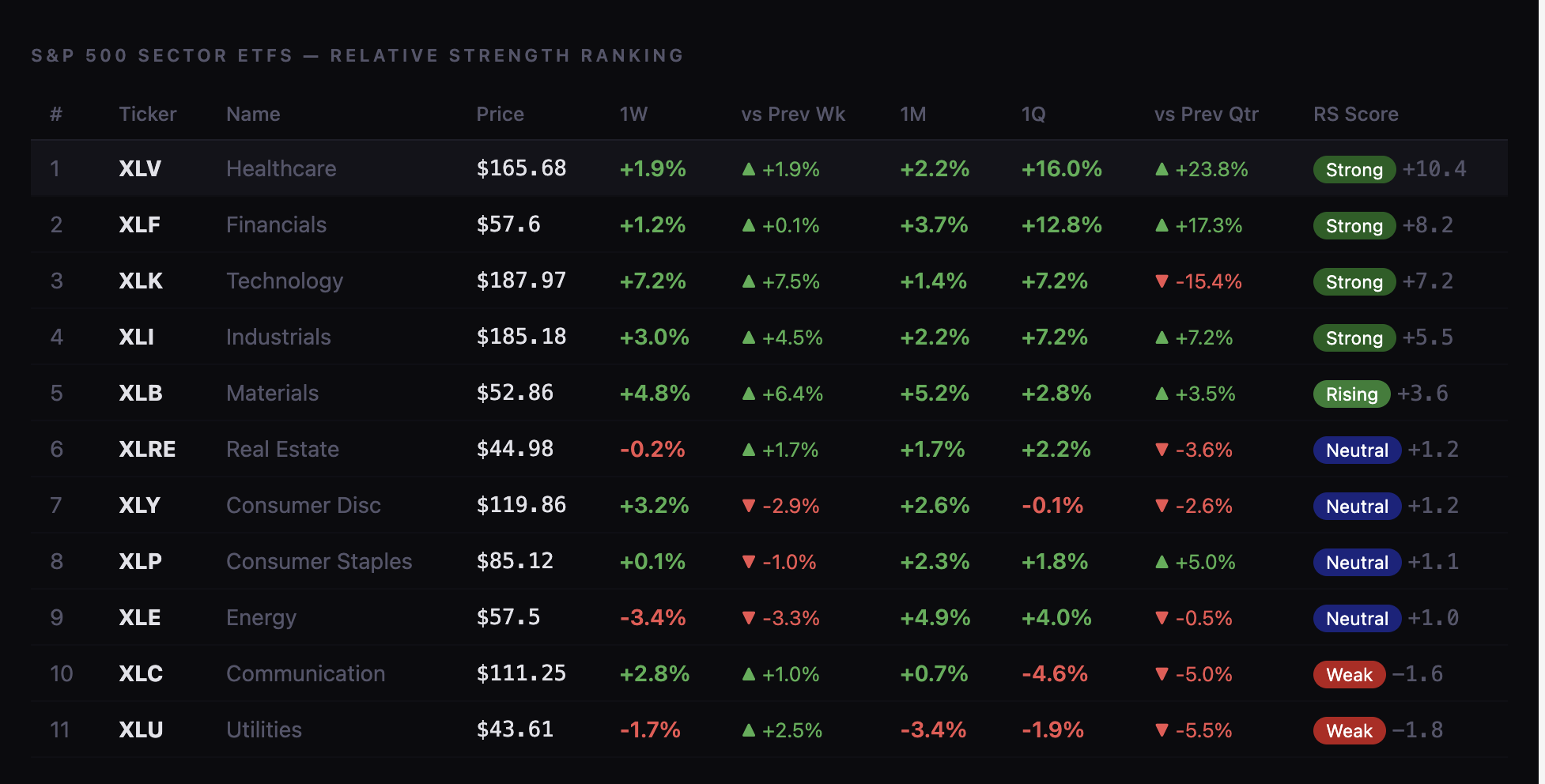The height and width of the screenshot is (784, 1545).
Task: Click the $119.86 price
Action: tap(521, 505)
